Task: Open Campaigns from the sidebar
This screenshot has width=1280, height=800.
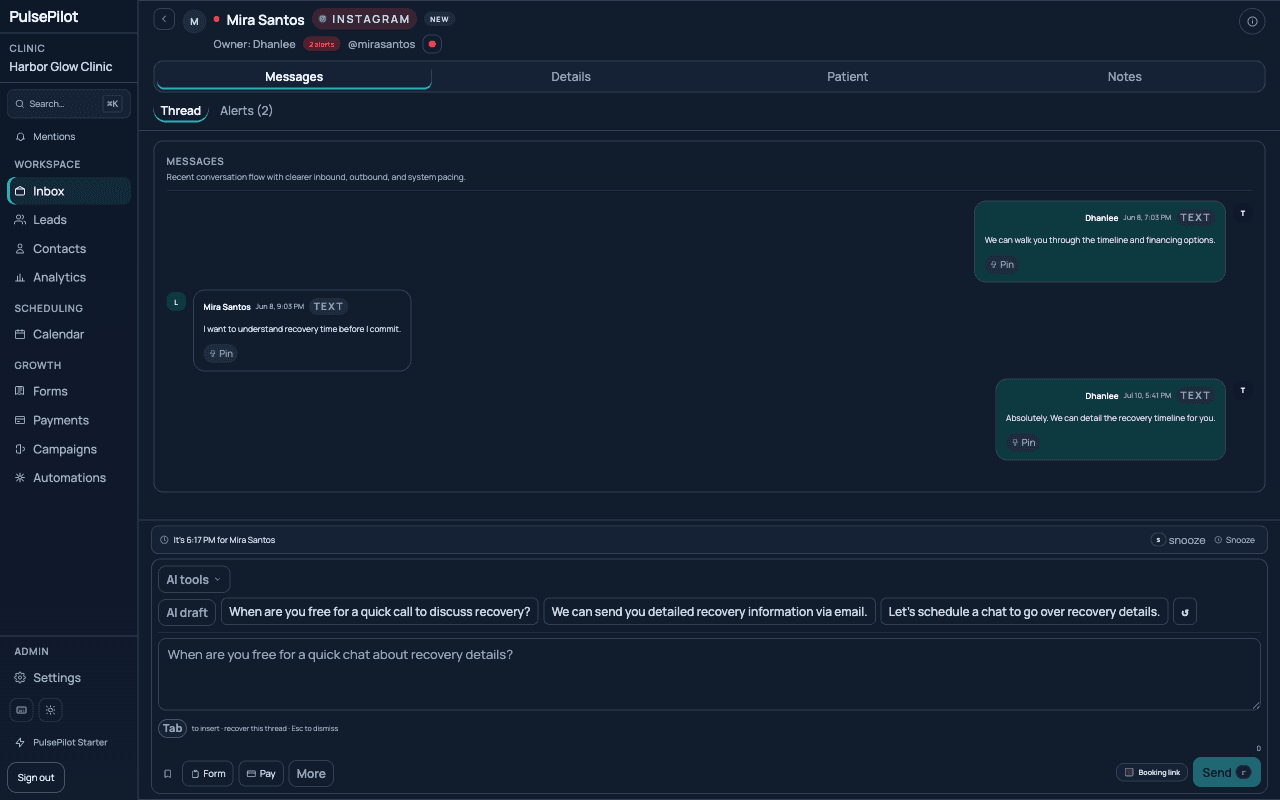Action: coord(69,450)
